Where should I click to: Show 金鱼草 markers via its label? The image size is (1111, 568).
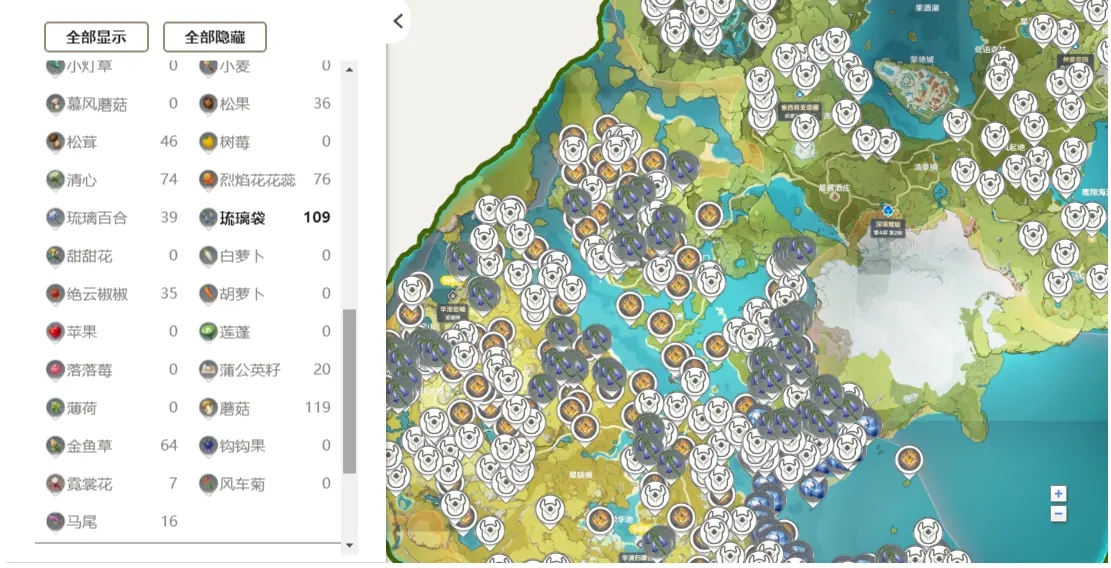coord(92,446)
